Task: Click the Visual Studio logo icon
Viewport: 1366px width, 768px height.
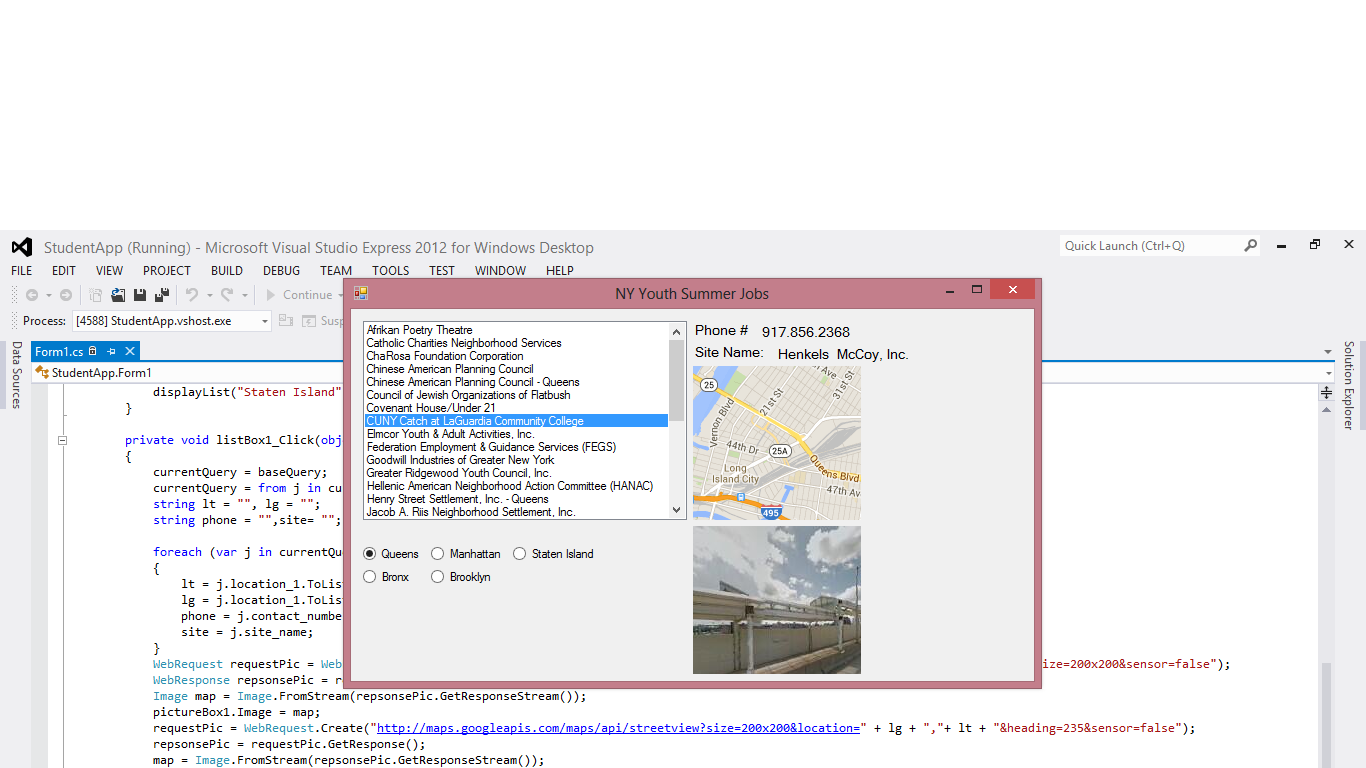Action: tap(21, 247)
